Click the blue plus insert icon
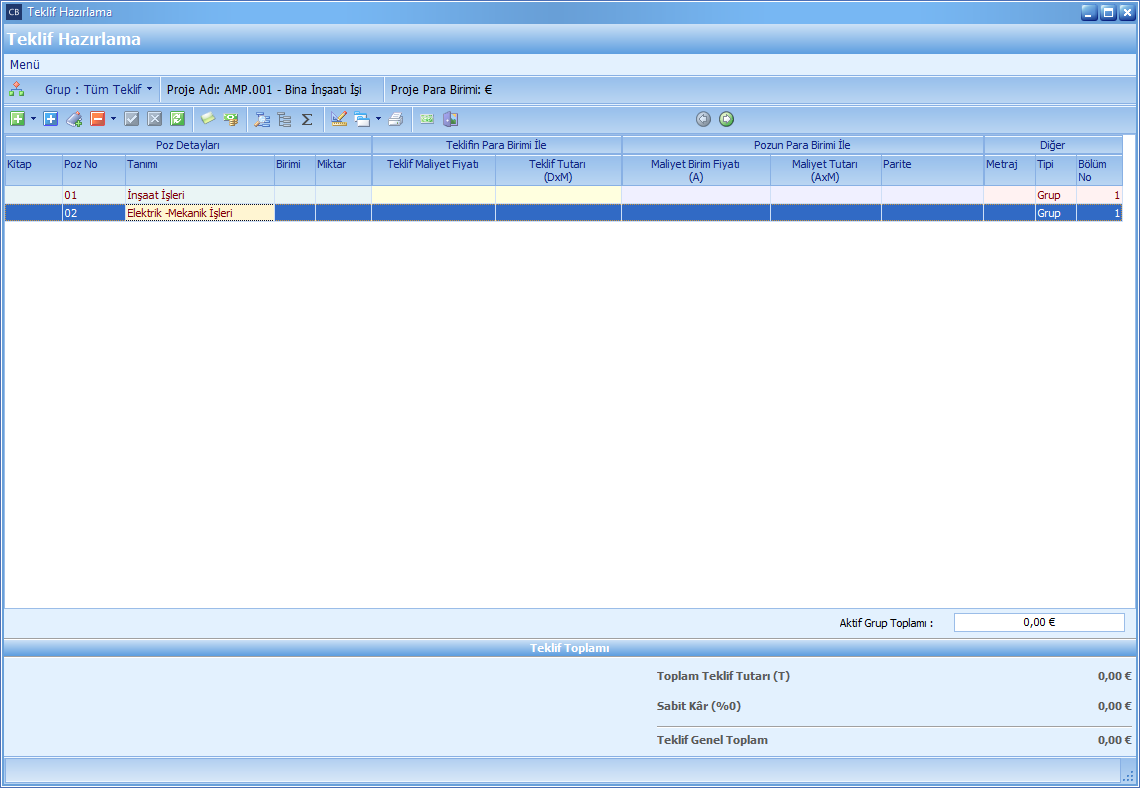This screenshot has width=1140, height=788. 51,119
